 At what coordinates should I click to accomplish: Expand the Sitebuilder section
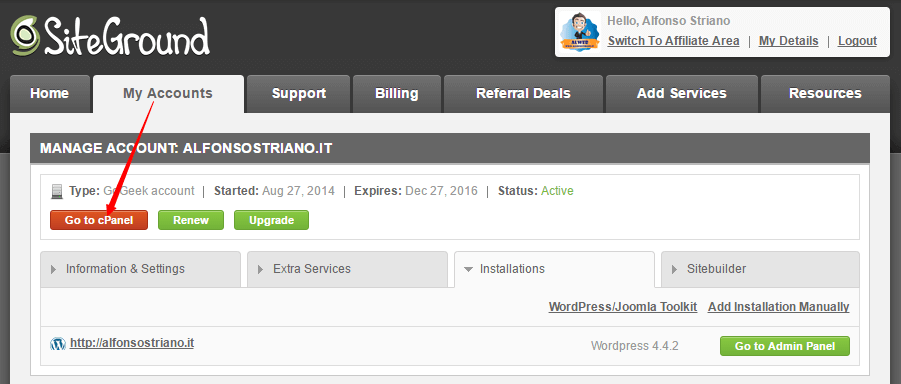point(760,269)
